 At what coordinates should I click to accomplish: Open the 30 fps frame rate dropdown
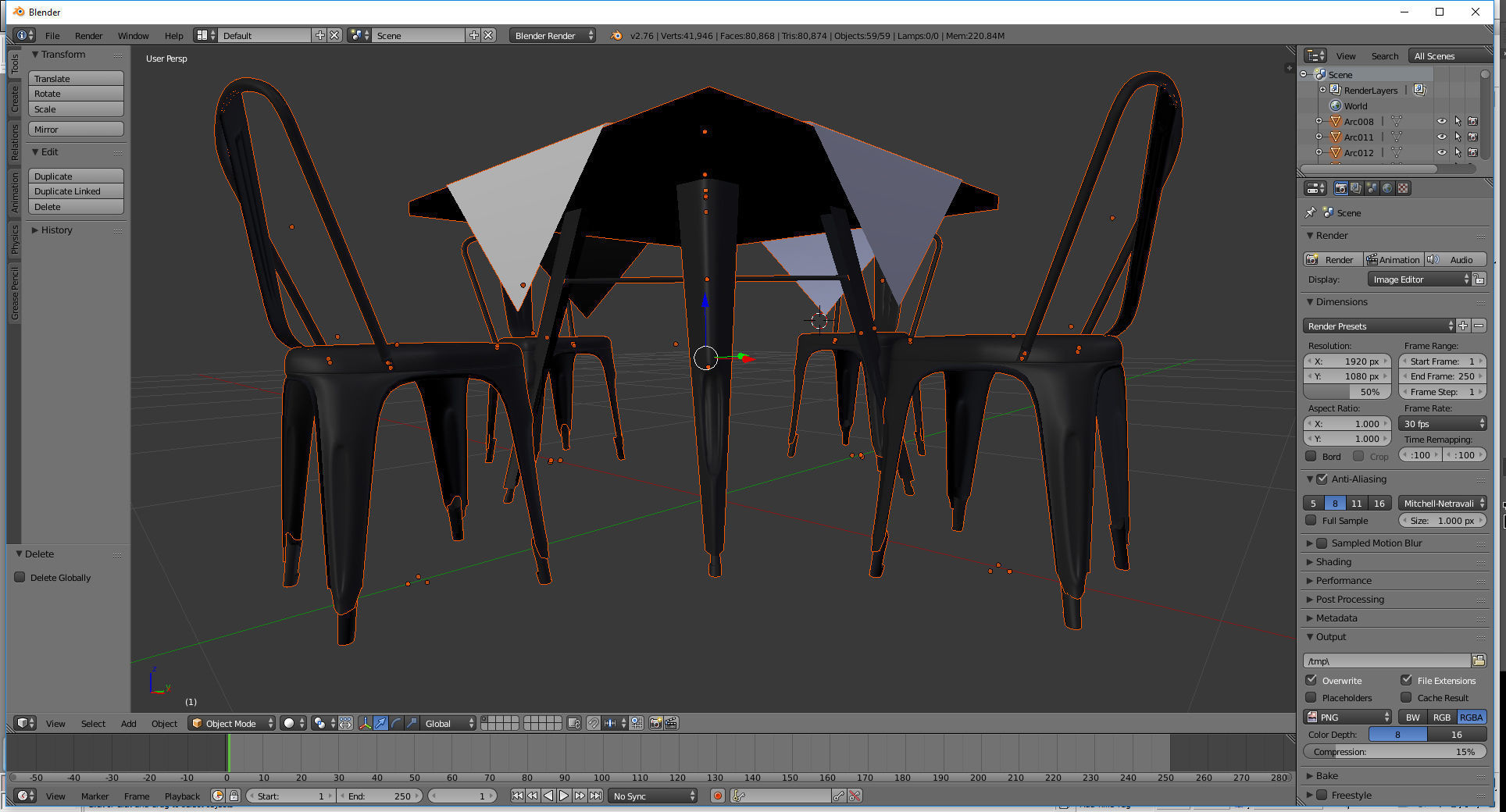(1442, 423)
